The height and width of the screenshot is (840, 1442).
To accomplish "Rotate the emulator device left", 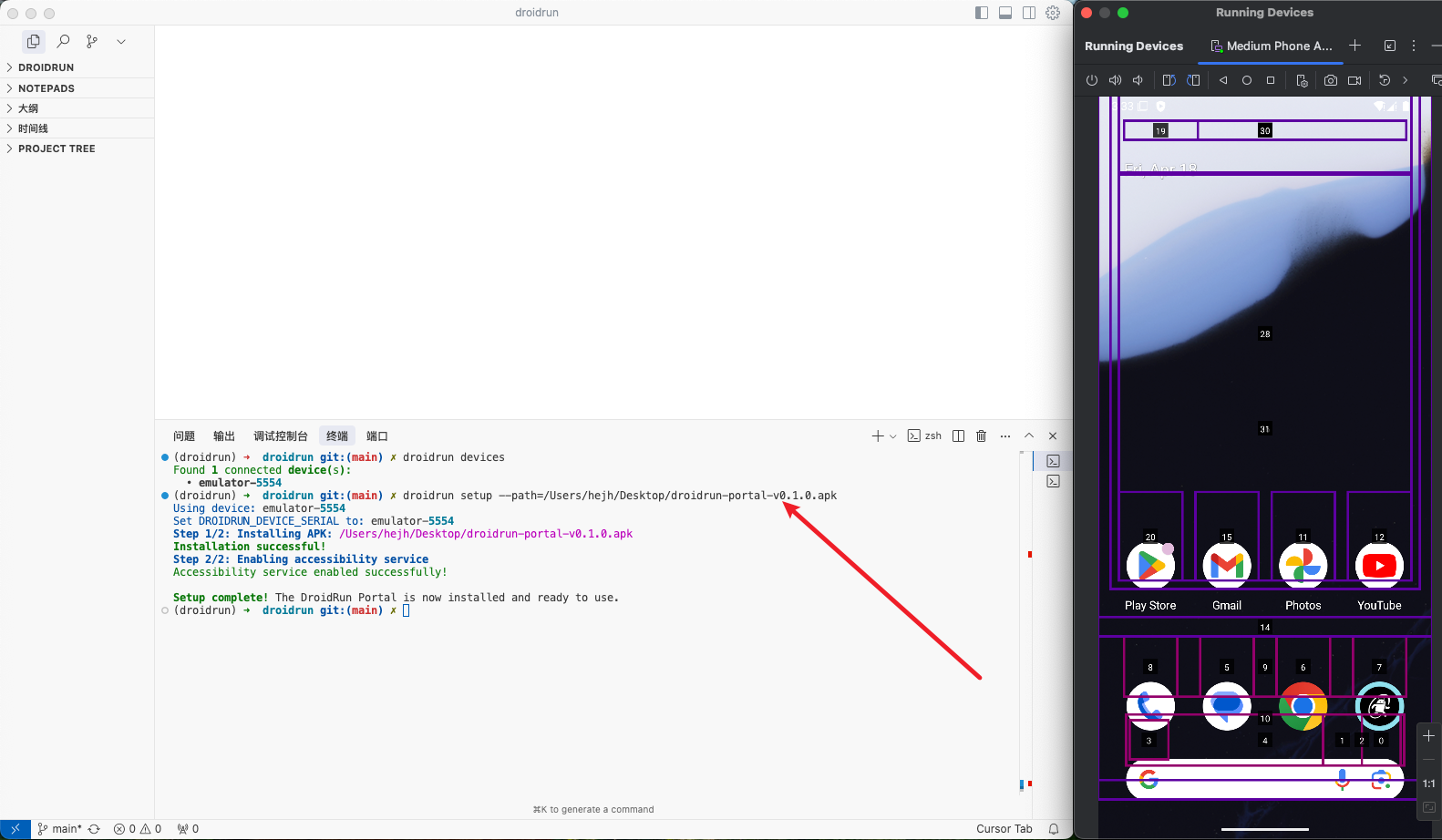I will pos(1169,80).
